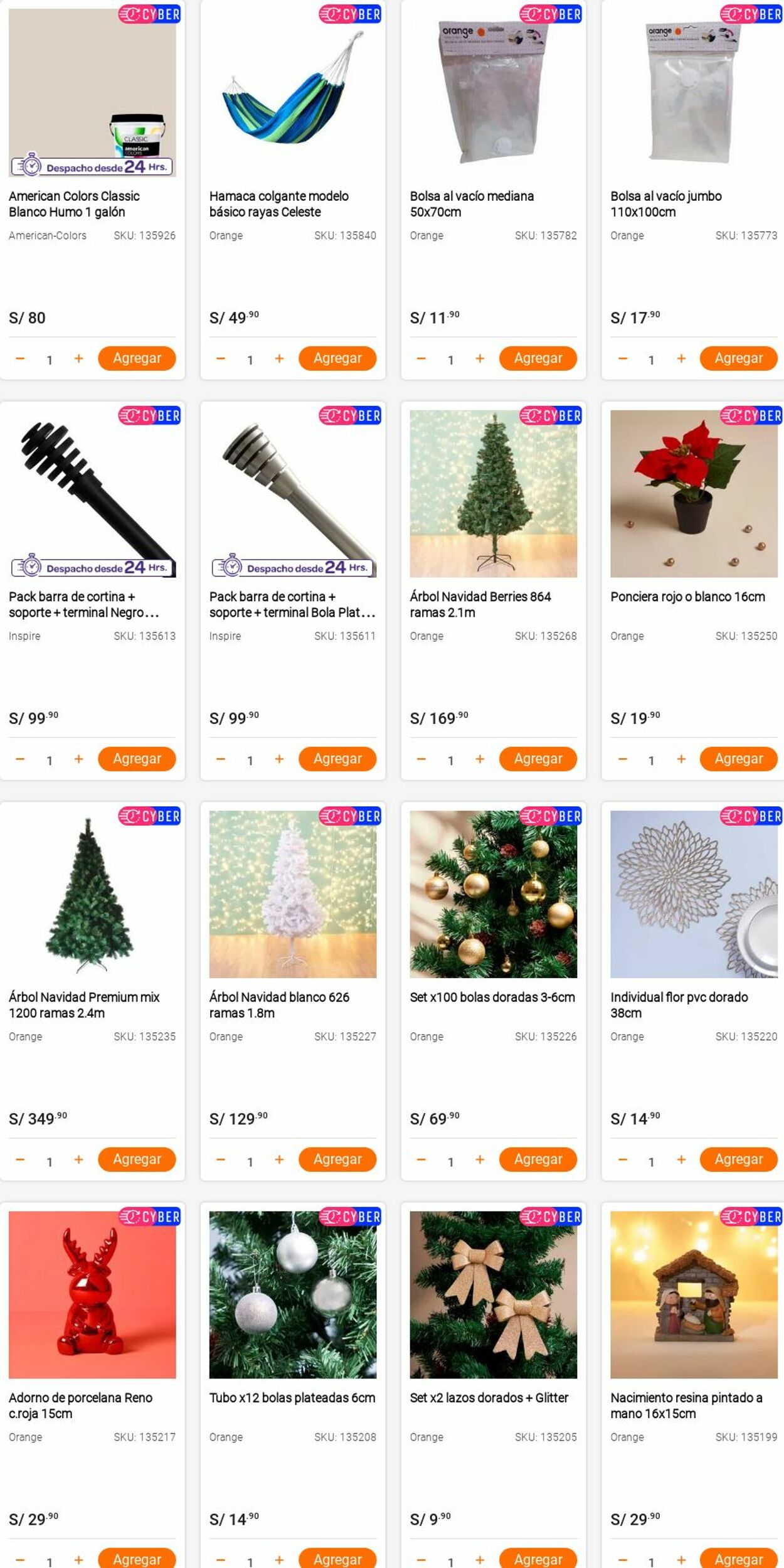
Task: Open Adorno de porcelana Reno product link
Action: pos(81,1405)
